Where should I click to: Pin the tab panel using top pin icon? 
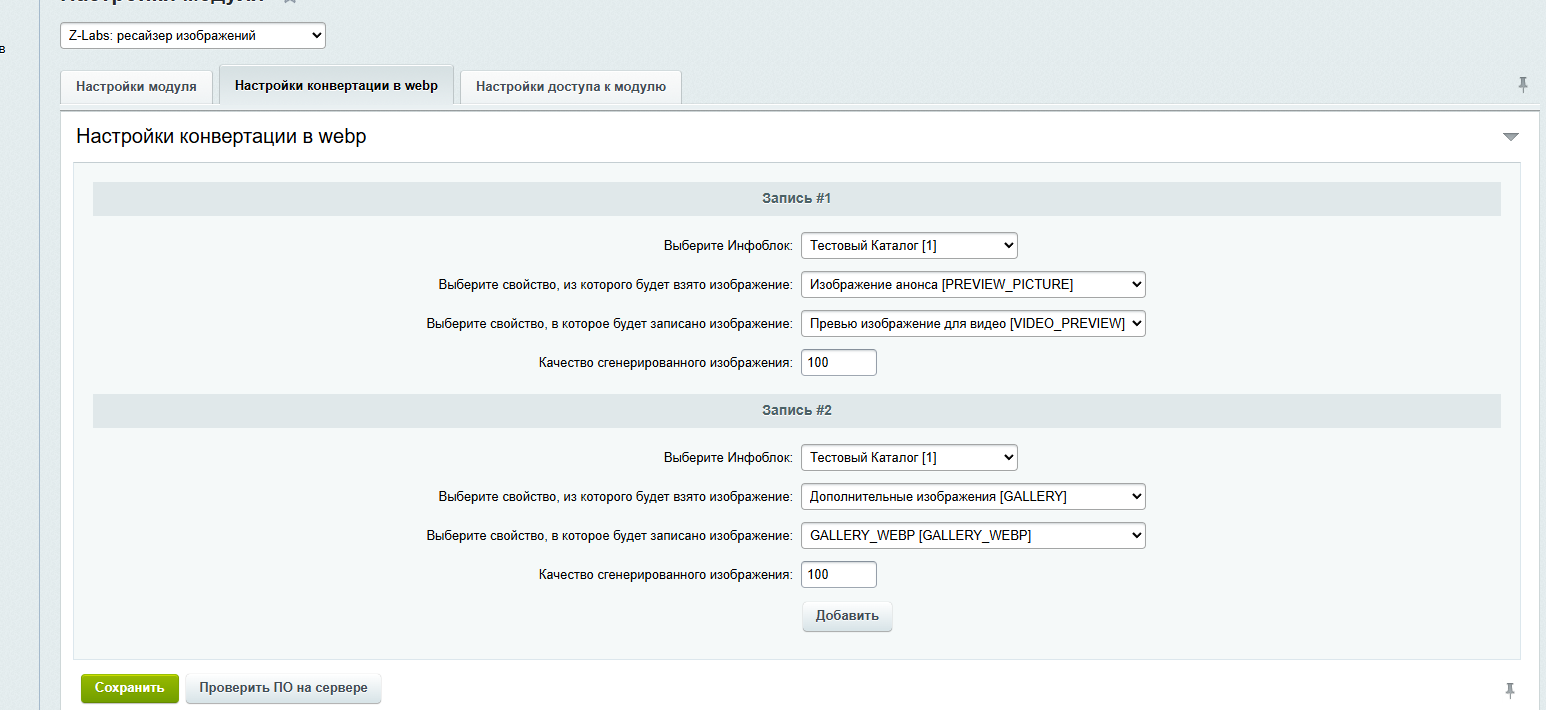[1522, 85]
